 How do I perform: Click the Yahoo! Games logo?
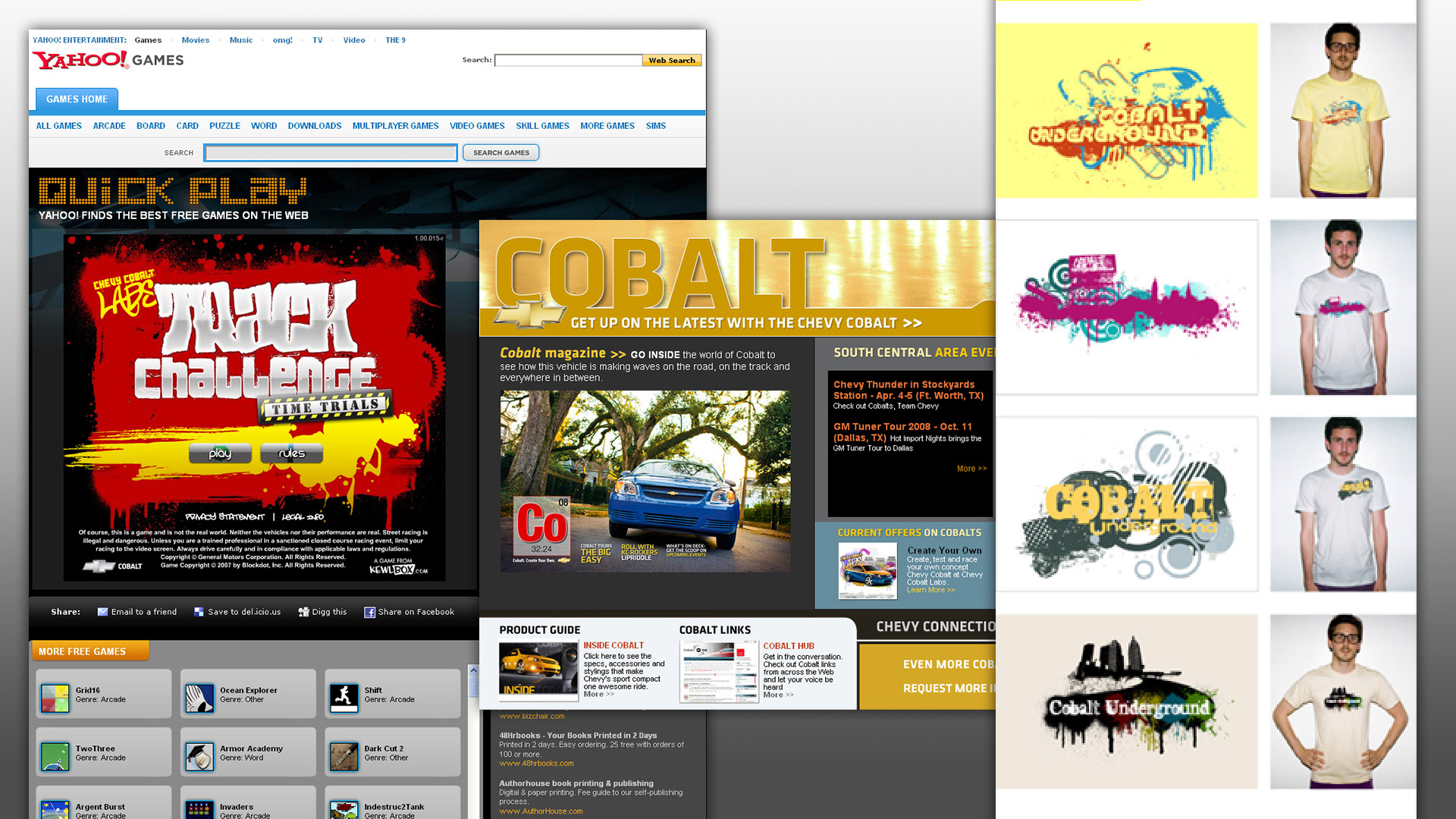(x=108, y=60)
